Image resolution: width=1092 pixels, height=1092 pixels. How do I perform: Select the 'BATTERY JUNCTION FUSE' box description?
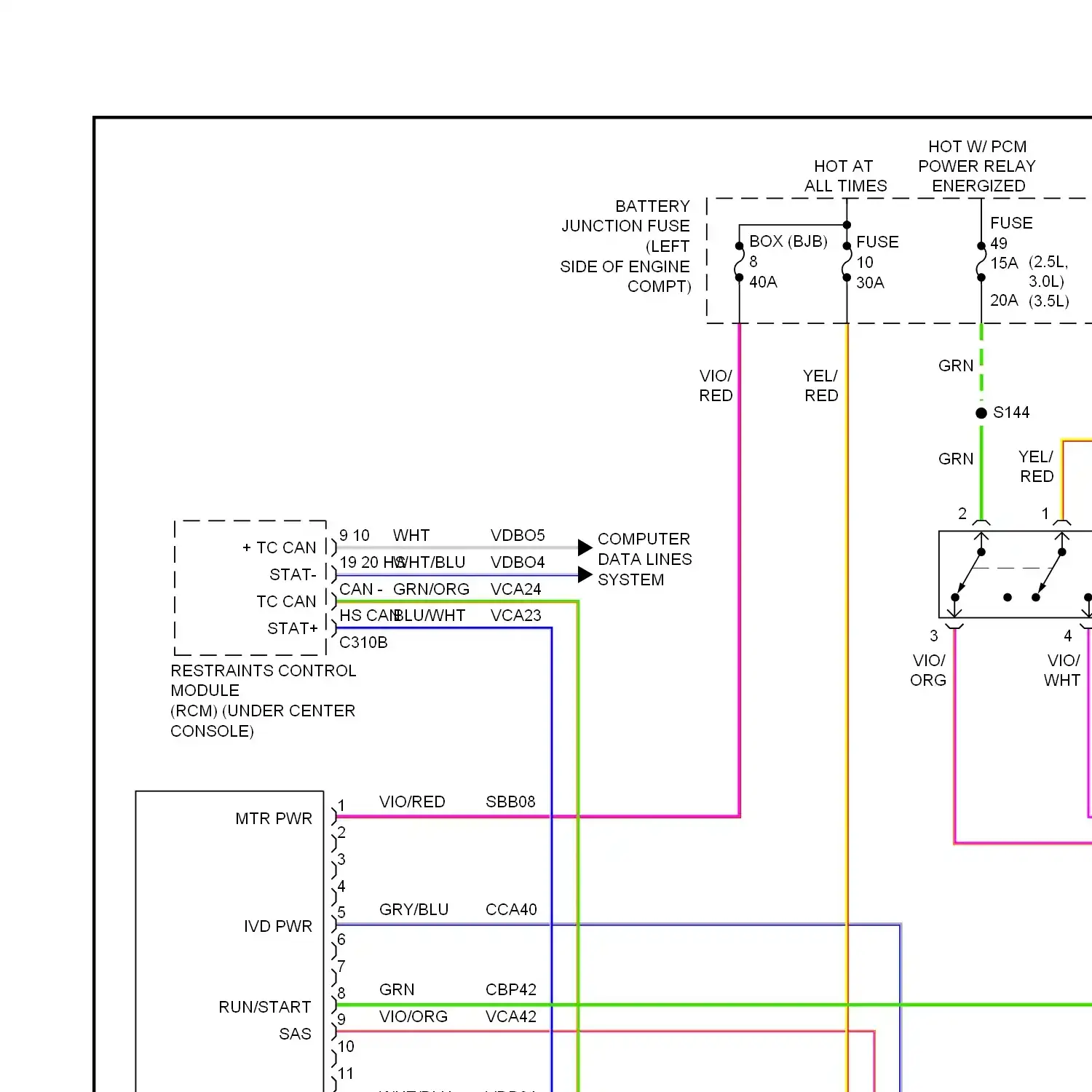click(625, 246)
